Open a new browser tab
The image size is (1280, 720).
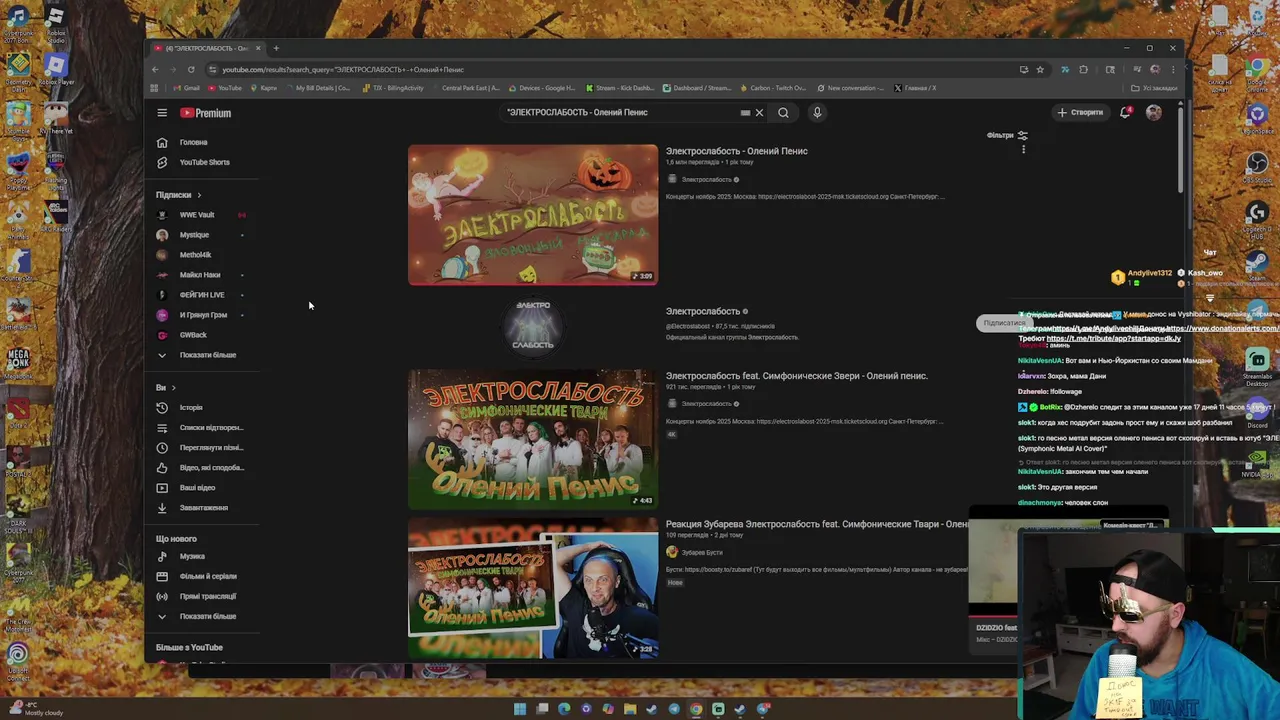(x=277, y=48)
